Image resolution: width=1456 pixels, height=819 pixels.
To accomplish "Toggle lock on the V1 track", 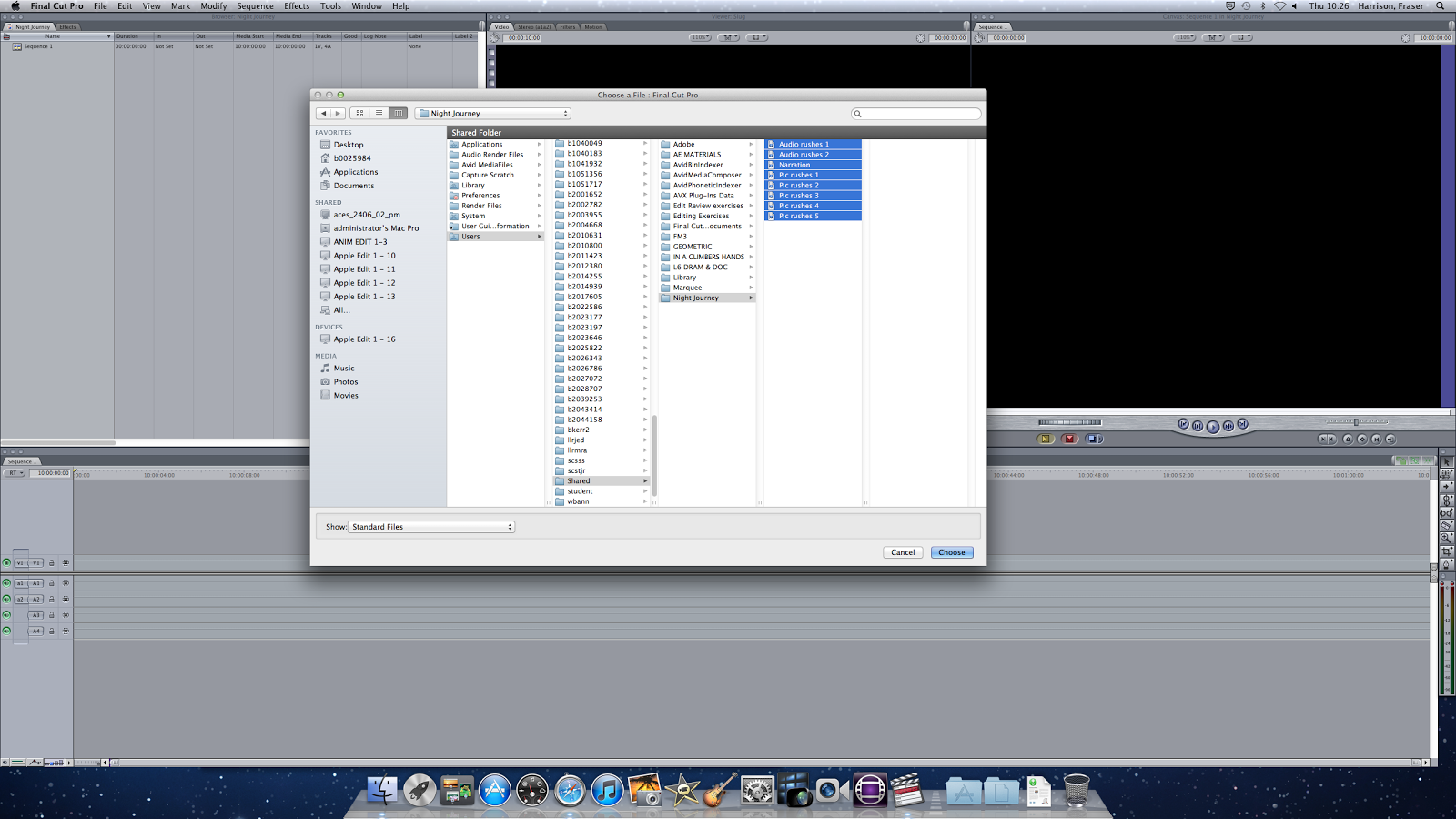I will coord(52,562).
